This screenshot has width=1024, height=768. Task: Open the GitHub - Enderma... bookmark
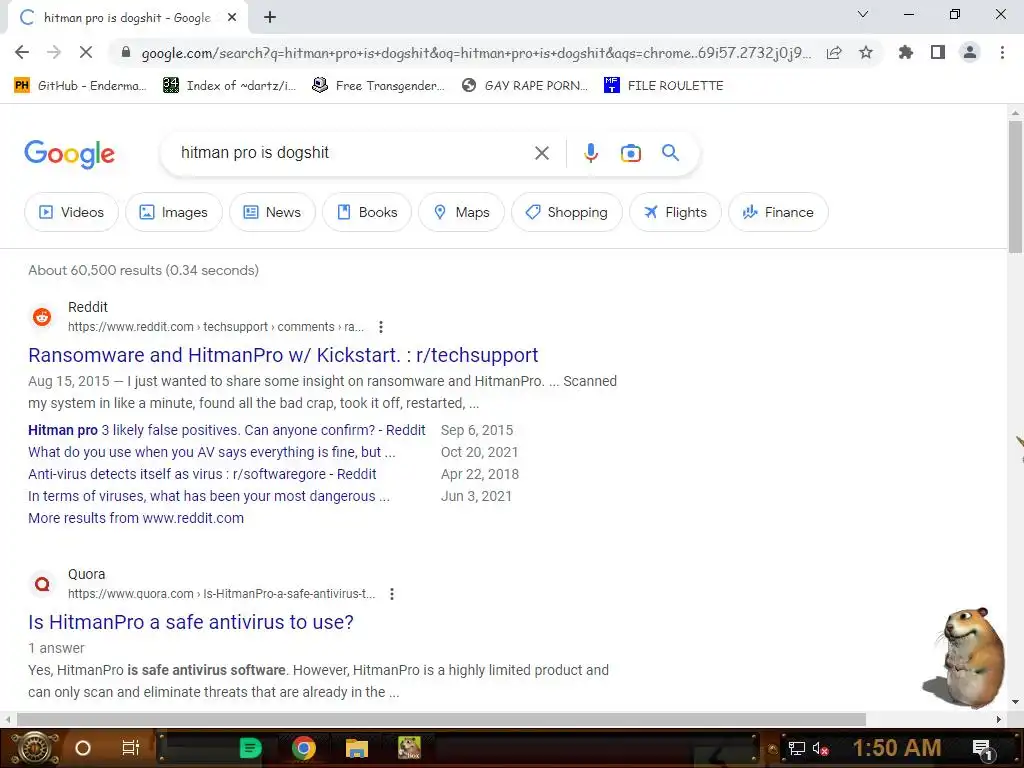pos(80,86)
